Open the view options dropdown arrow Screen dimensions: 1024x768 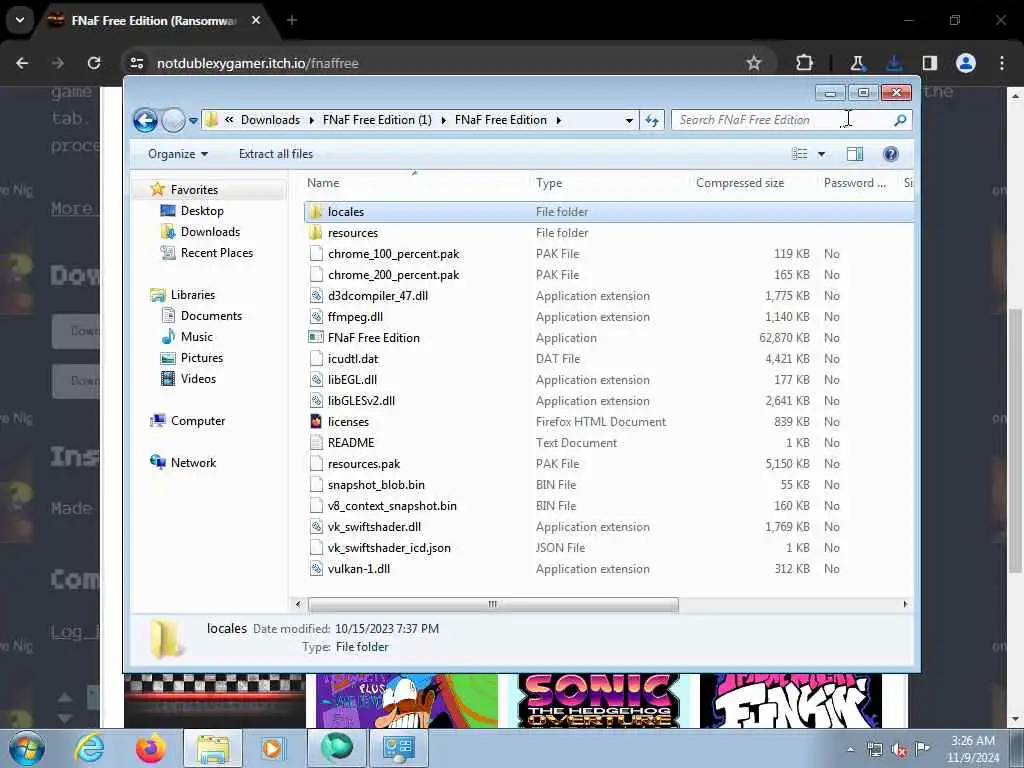coord(822,154)
